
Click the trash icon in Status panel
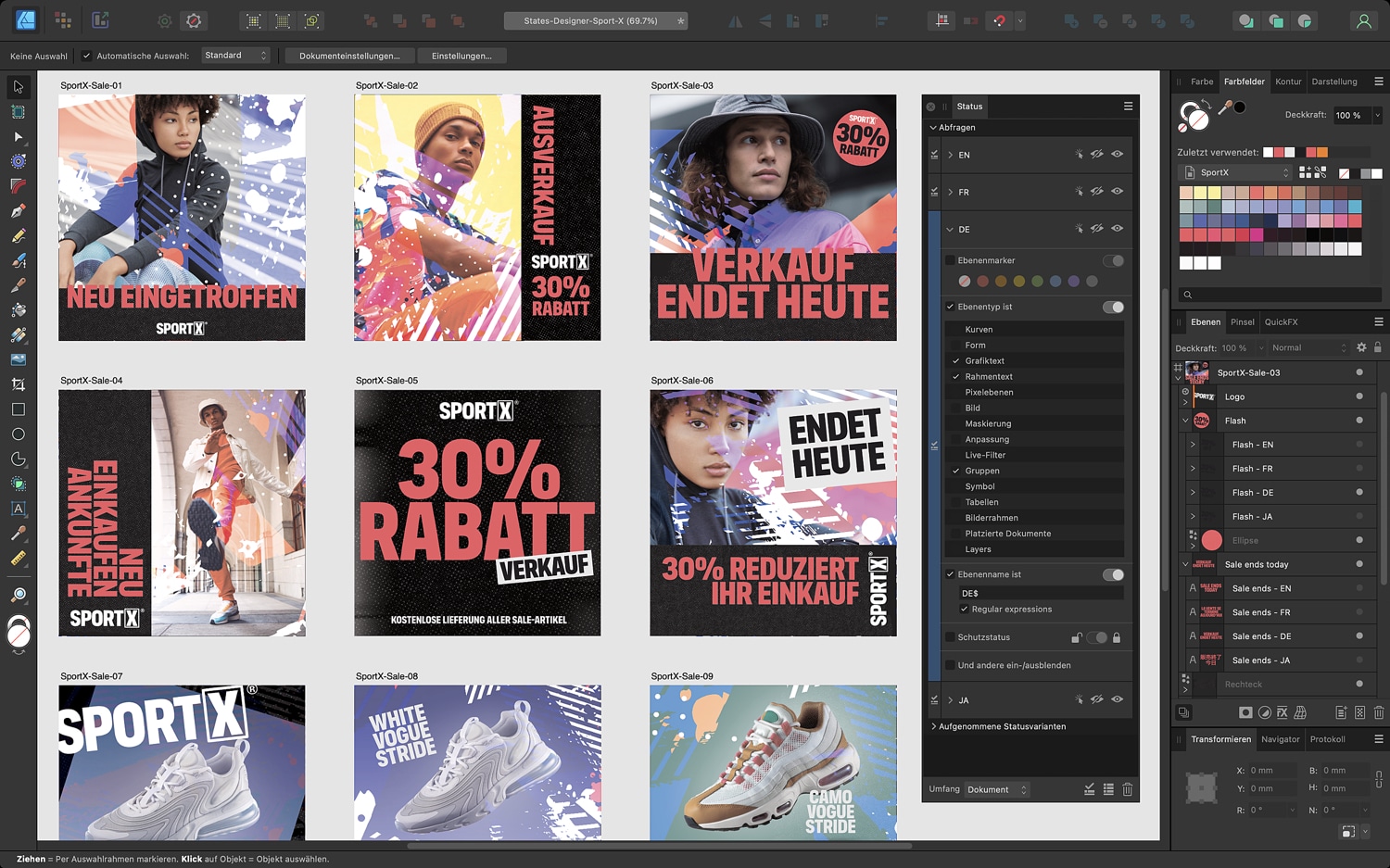tap(1128, 789)
